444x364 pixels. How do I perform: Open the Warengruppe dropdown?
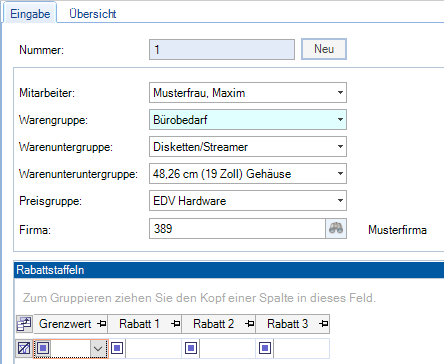tap(340, 119)
